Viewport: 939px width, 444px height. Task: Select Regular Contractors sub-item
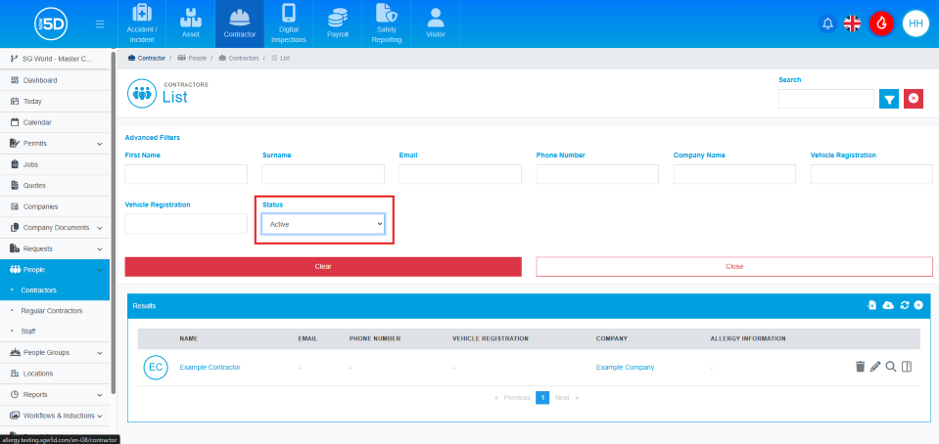(55, 311)
